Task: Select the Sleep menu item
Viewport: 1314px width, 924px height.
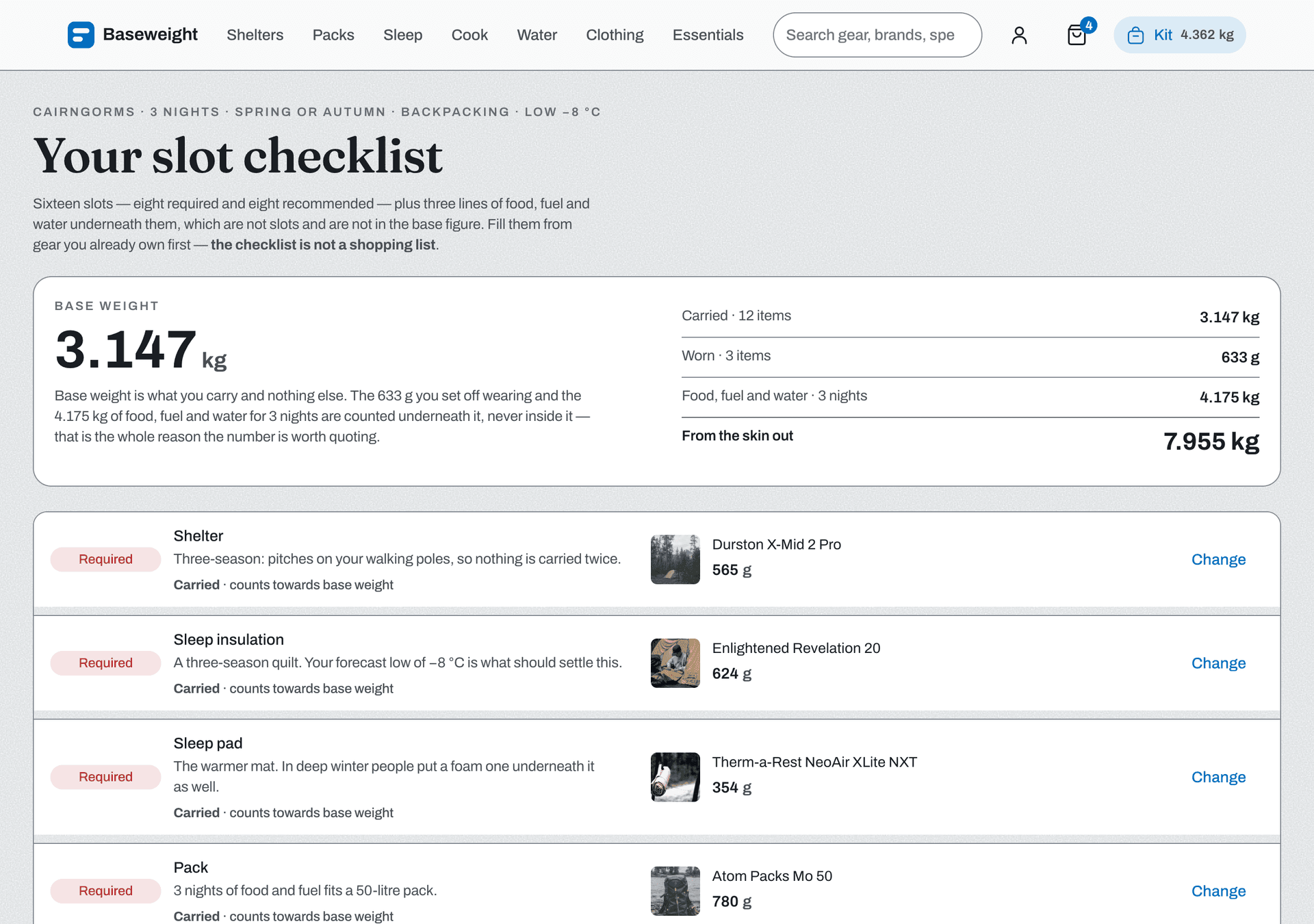Action: (x=402, y=35)
